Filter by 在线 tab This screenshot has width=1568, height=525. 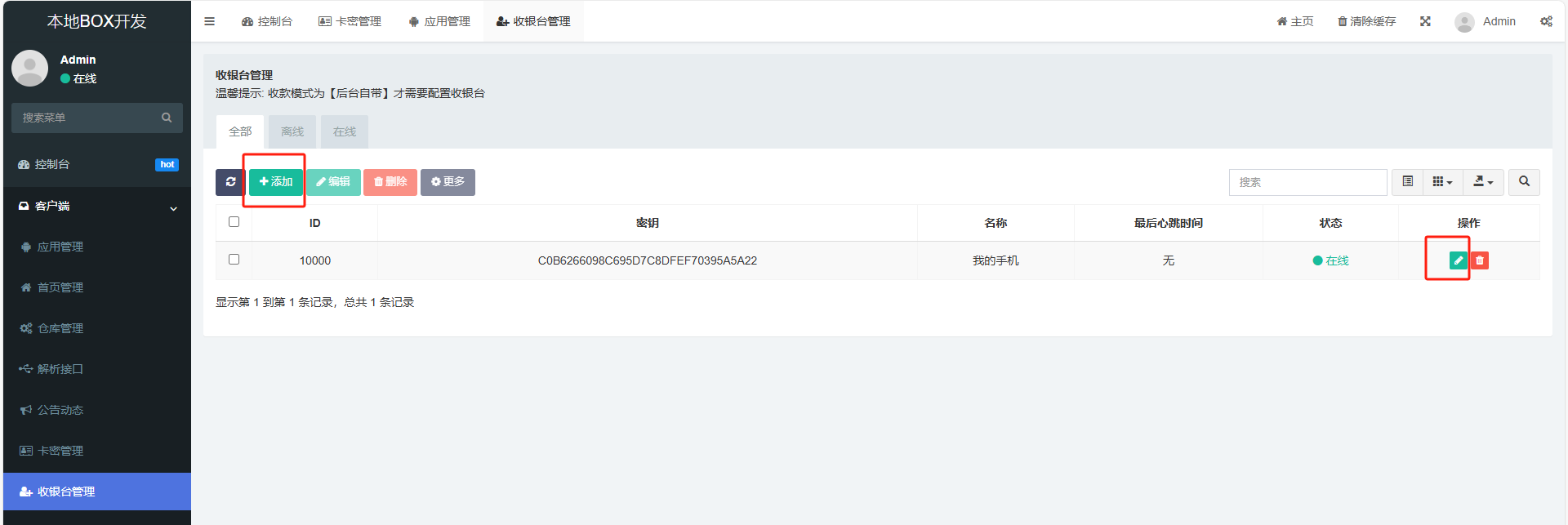(x=345, y=131)
